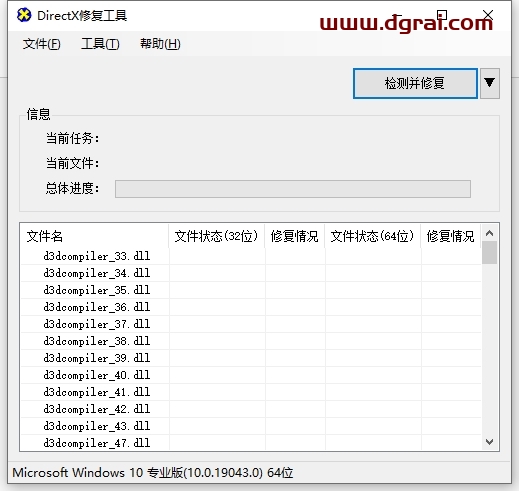Click the file list scrollbar thumb
The image size is (519, 491).
click(x=489, y=253)
